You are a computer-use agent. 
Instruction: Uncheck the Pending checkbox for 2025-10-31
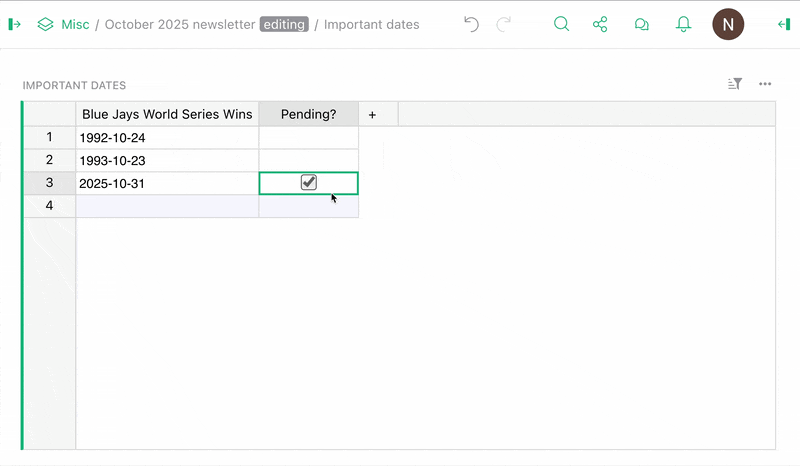pos(309,183)
